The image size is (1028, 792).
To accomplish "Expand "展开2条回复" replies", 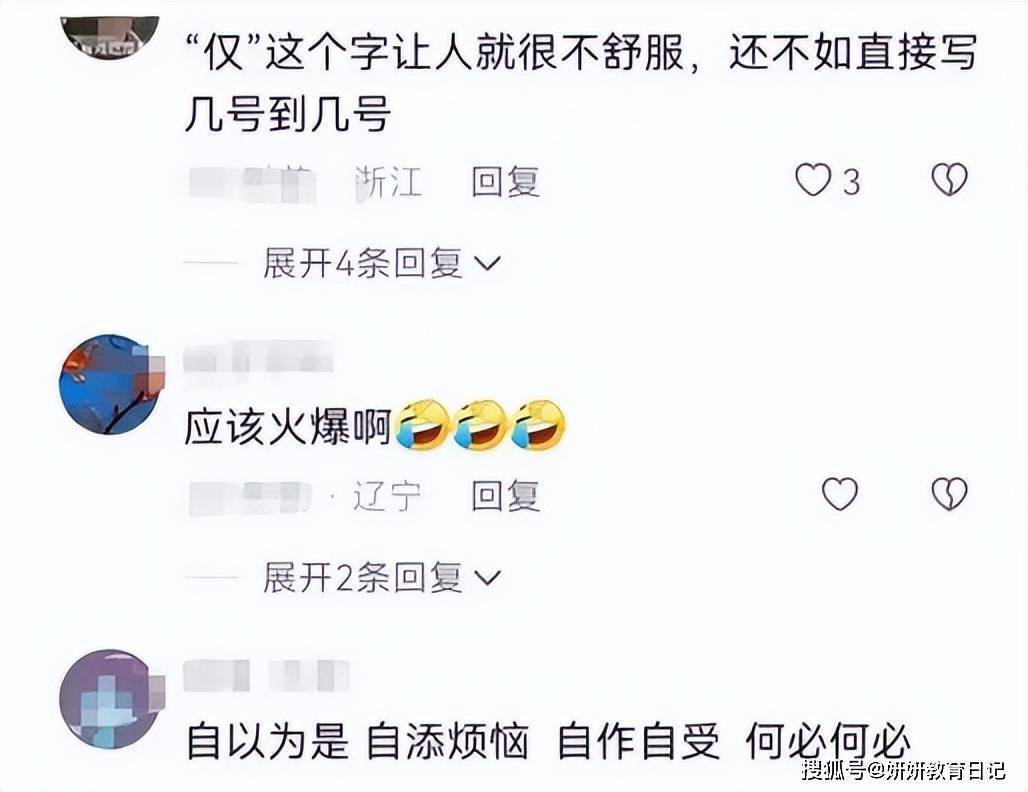I will point(382,578).
